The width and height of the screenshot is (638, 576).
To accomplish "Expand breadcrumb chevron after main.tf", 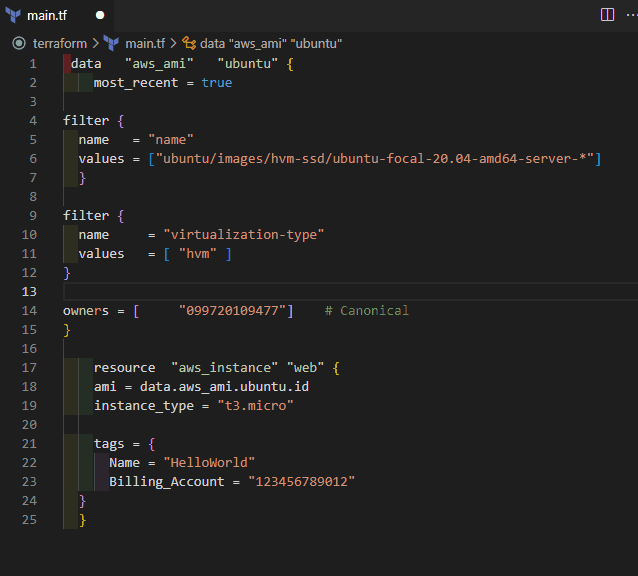I will (x=173, y=43).
